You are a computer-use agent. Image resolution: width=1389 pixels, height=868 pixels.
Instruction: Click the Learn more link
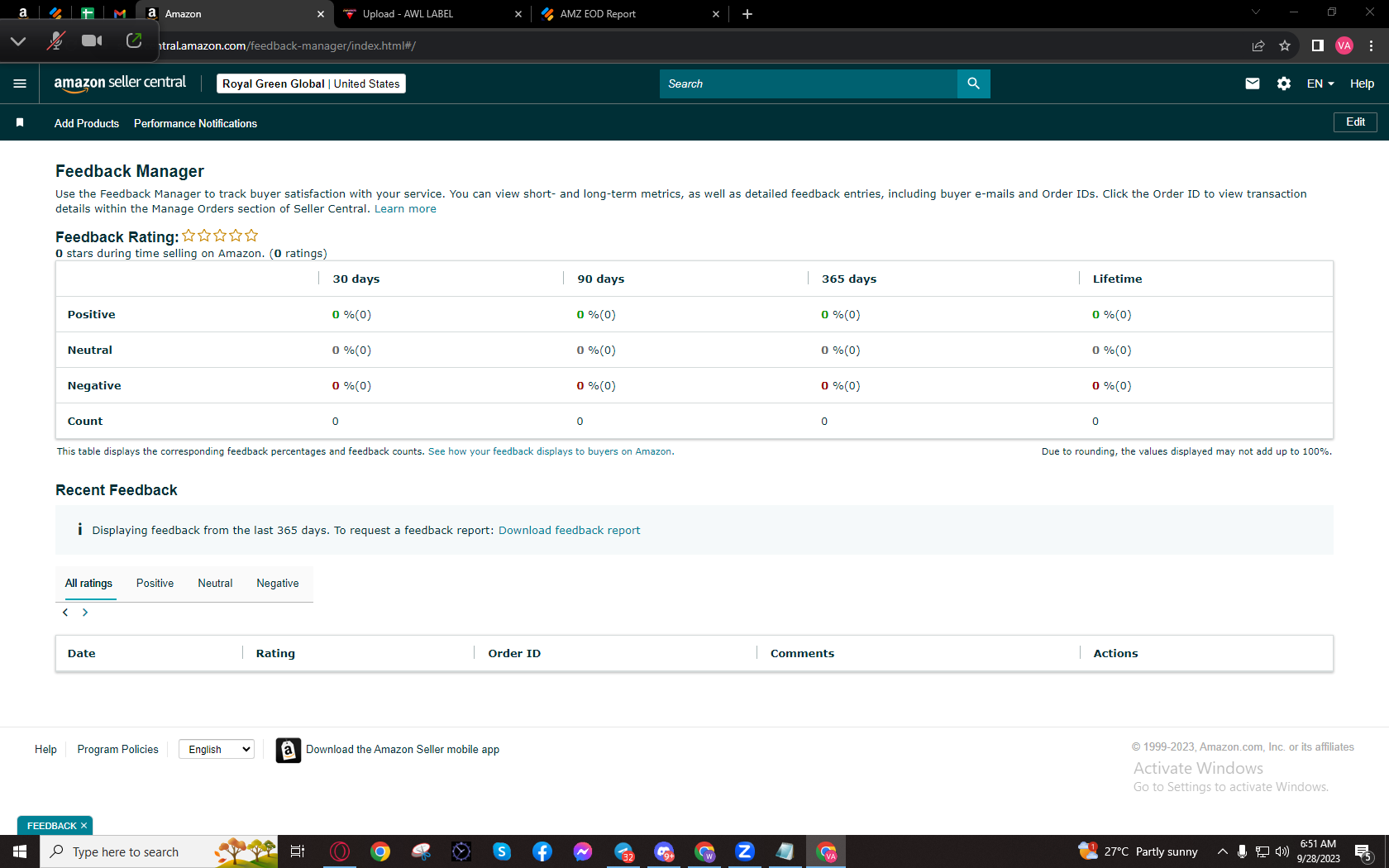pos(405,209)
